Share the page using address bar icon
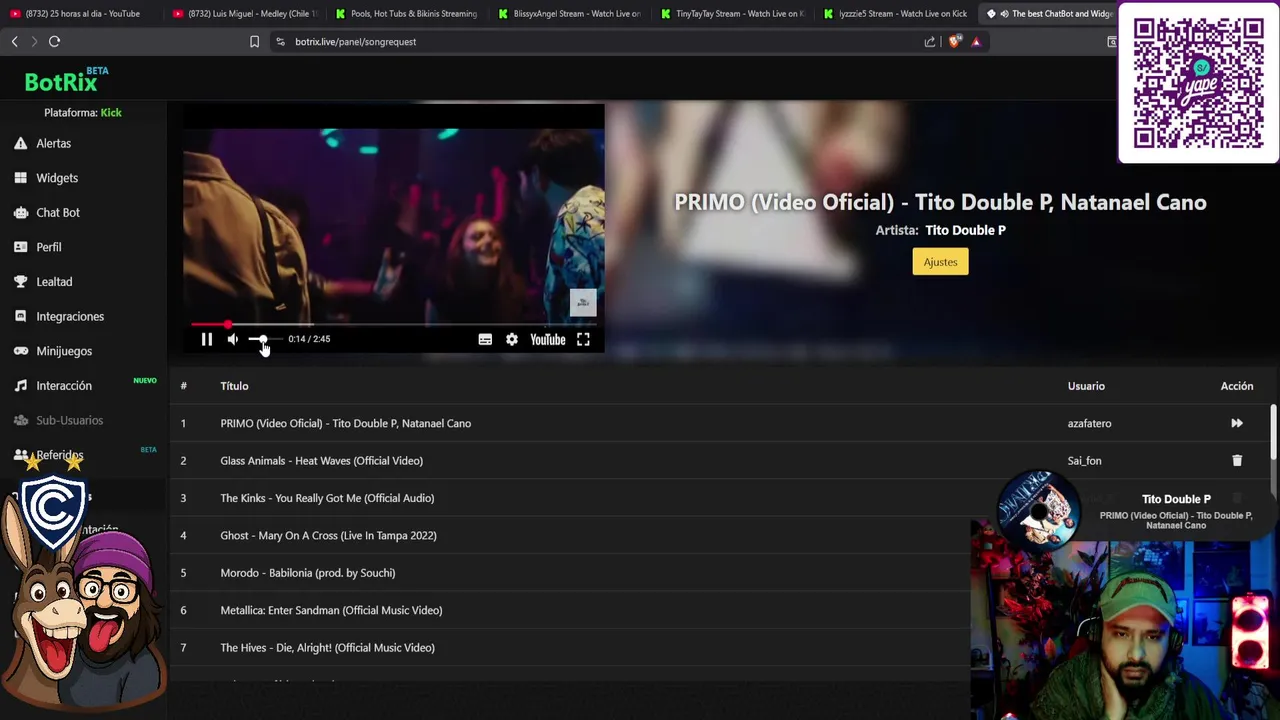The image size is (1280, 720). 930,41
